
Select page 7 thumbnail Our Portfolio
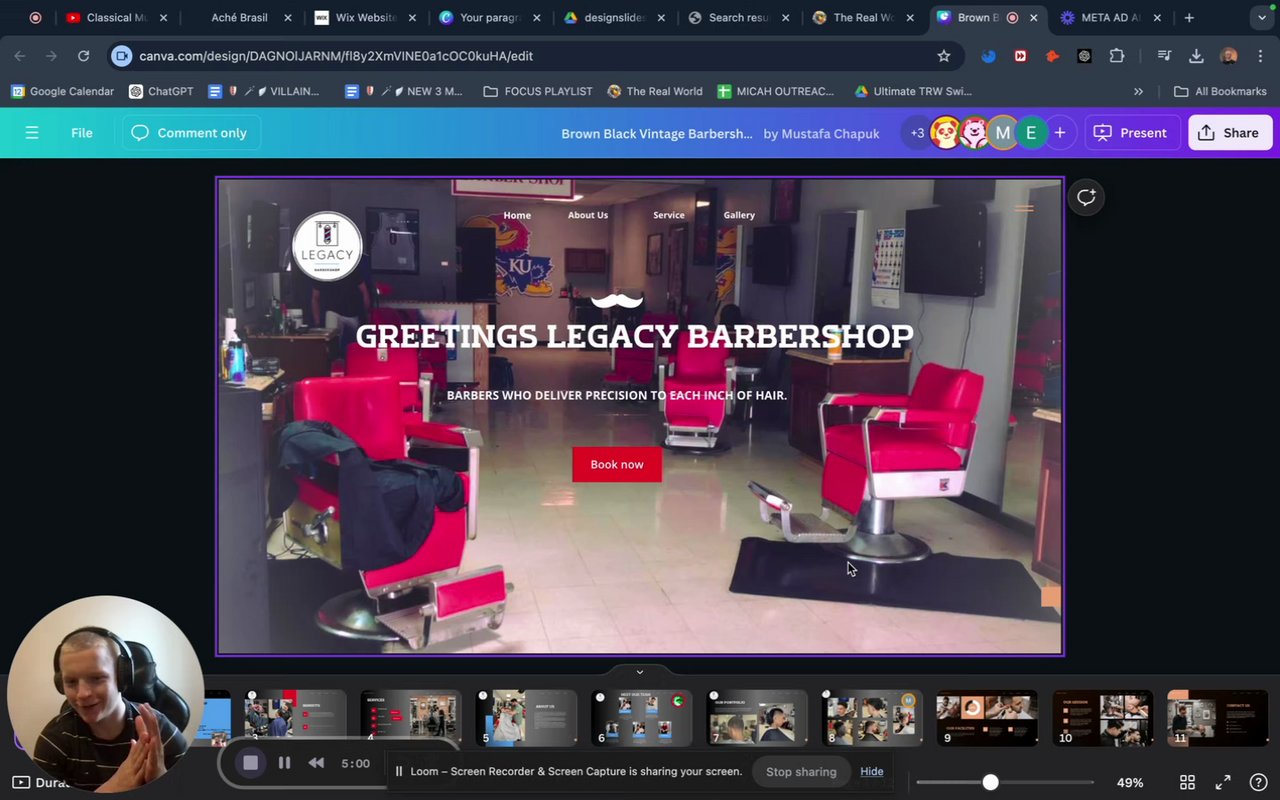[757, 717]
